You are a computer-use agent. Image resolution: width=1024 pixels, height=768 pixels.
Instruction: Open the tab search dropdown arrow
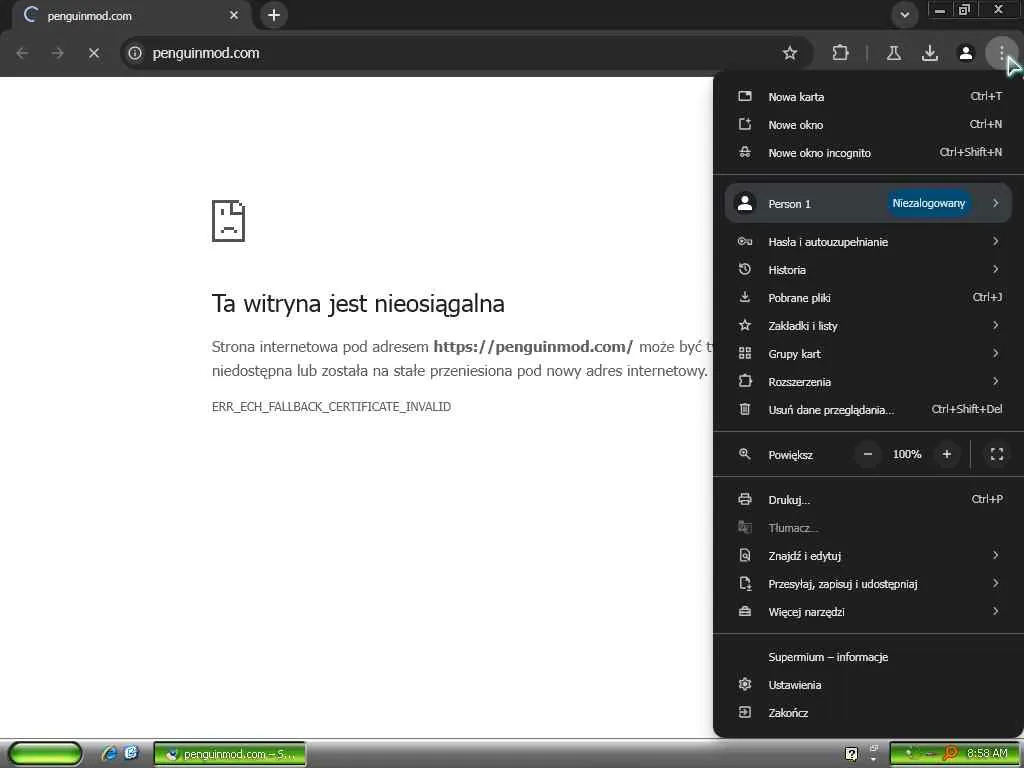click(x=904, y=15)
